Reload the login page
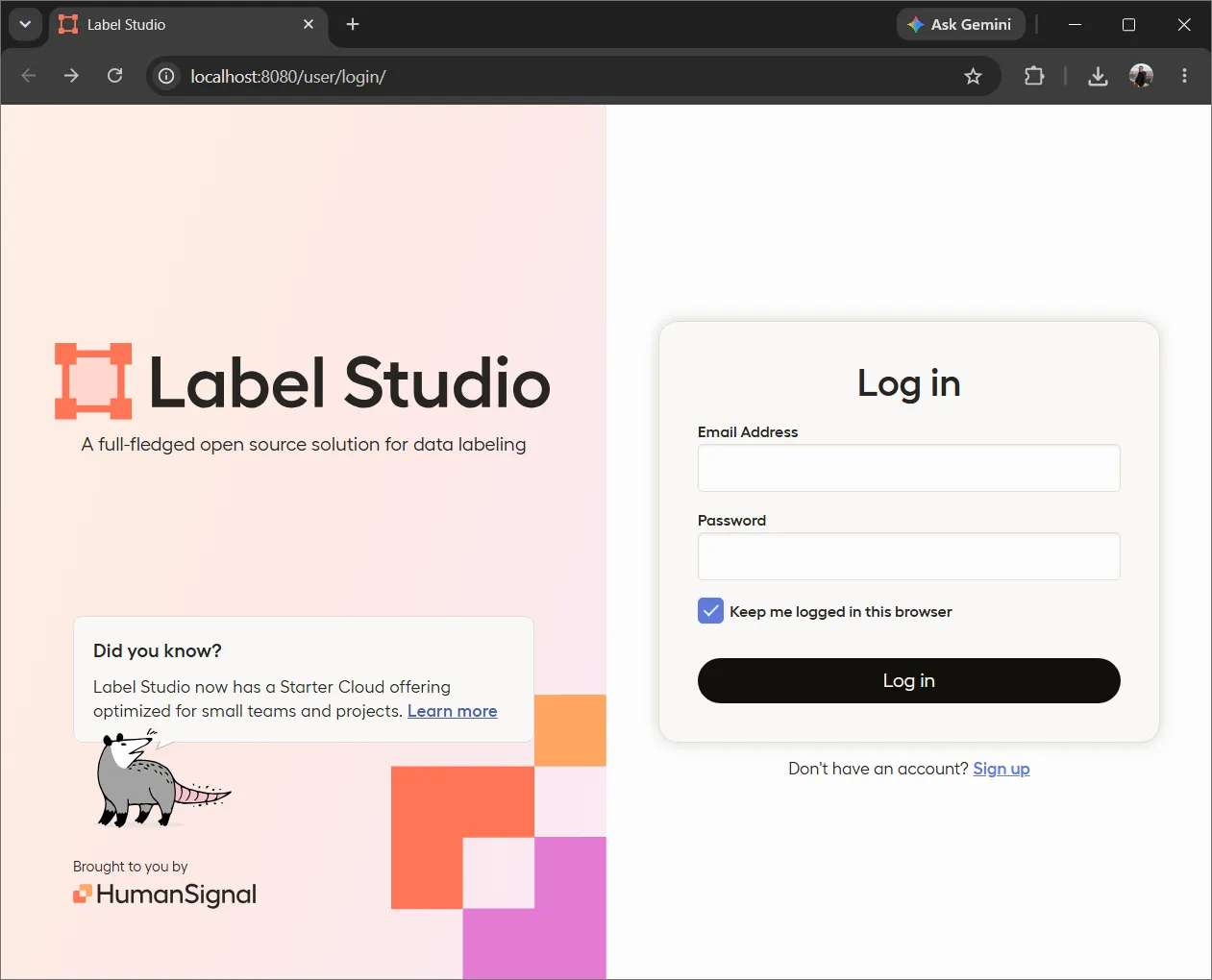 (114, 76)
